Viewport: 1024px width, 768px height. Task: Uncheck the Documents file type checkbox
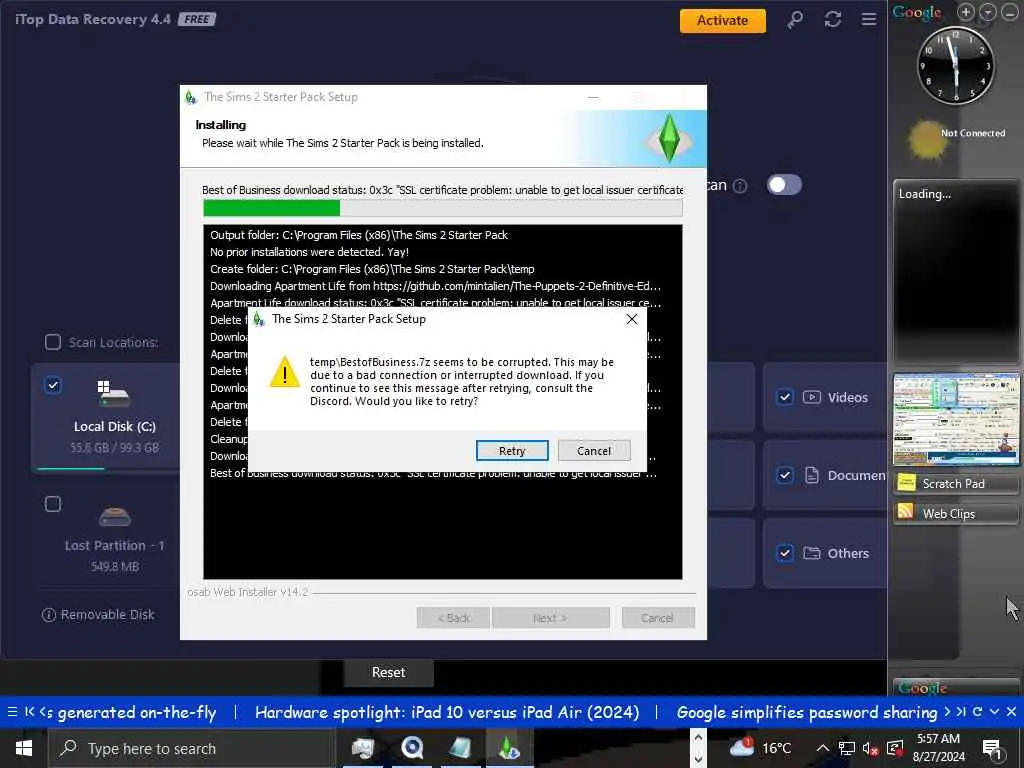click(x=785, y=475)
